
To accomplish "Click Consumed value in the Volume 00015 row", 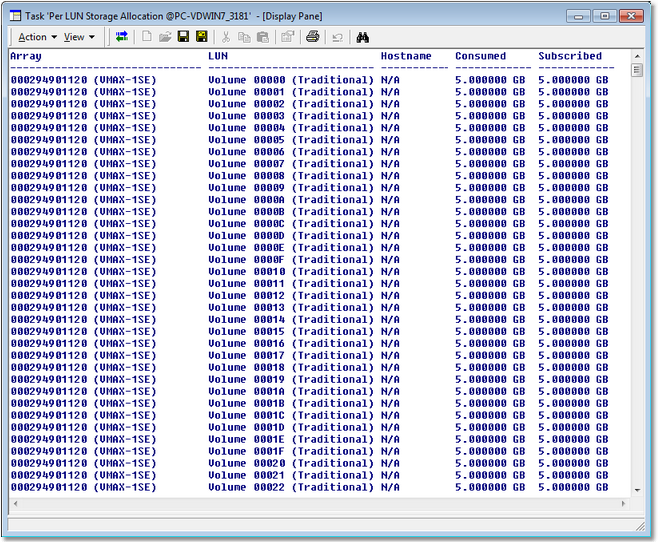I will [490, 332].
